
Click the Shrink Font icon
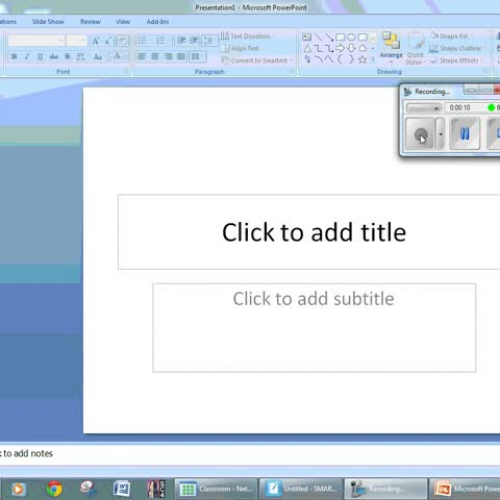108,41
